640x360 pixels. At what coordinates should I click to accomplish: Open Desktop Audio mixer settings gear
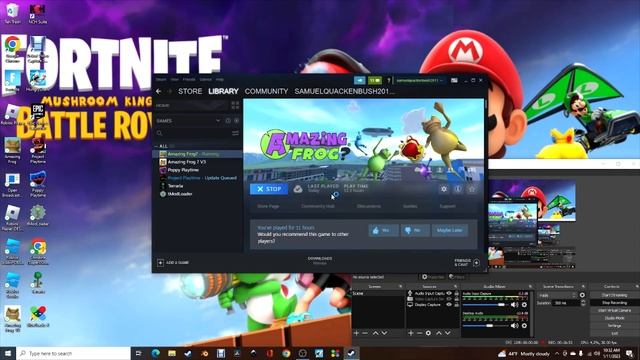point(524,325)
